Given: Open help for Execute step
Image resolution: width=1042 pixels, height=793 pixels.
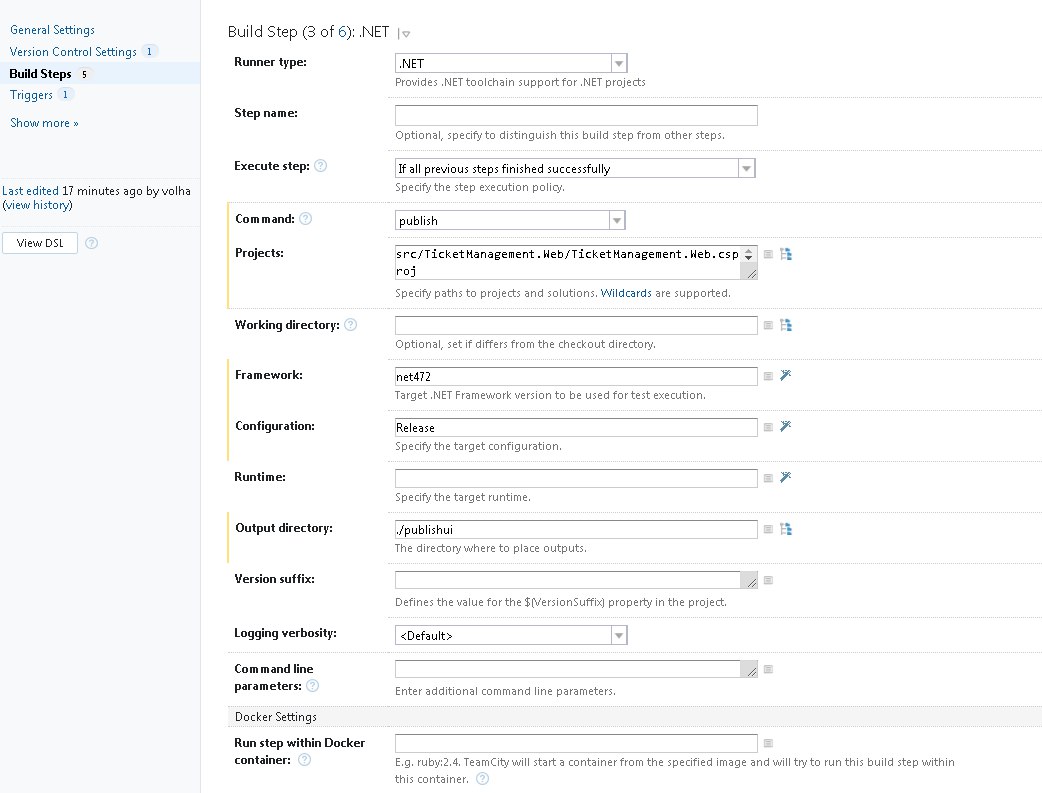Looking at the screenshot, I should click(x=320, y=166).
